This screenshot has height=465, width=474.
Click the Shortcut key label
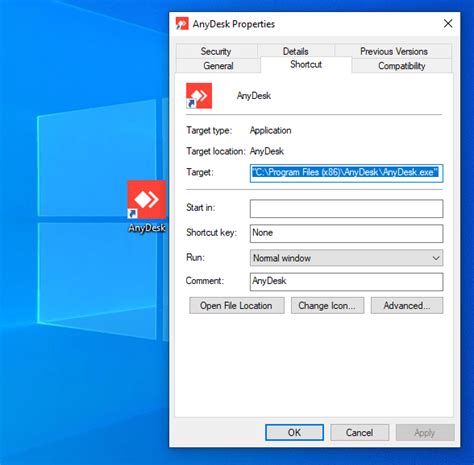coord(212,232)
